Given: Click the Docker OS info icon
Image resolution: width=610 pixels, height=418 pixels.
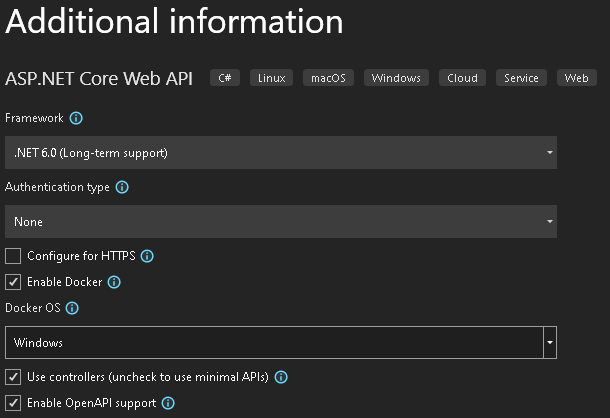Looking at the screenshot, I should 72,308.
